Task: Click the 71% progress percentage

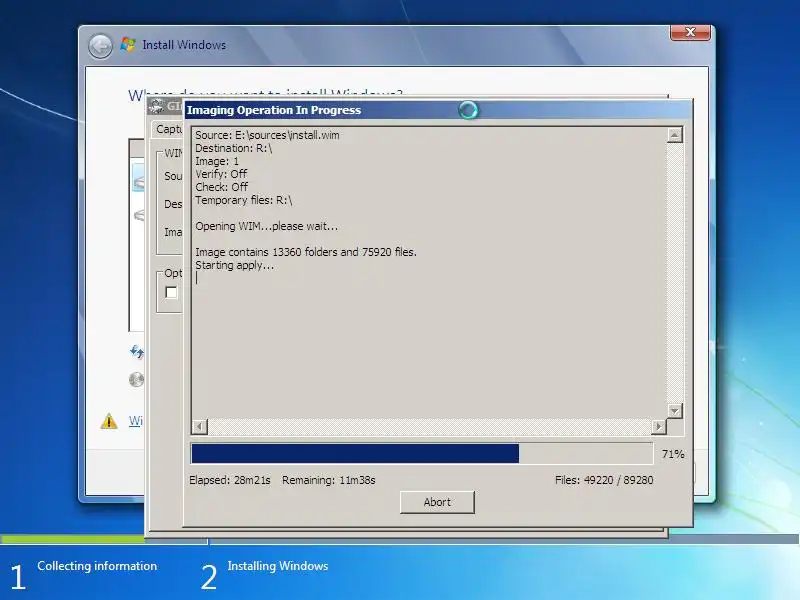Action: point(672,454)
